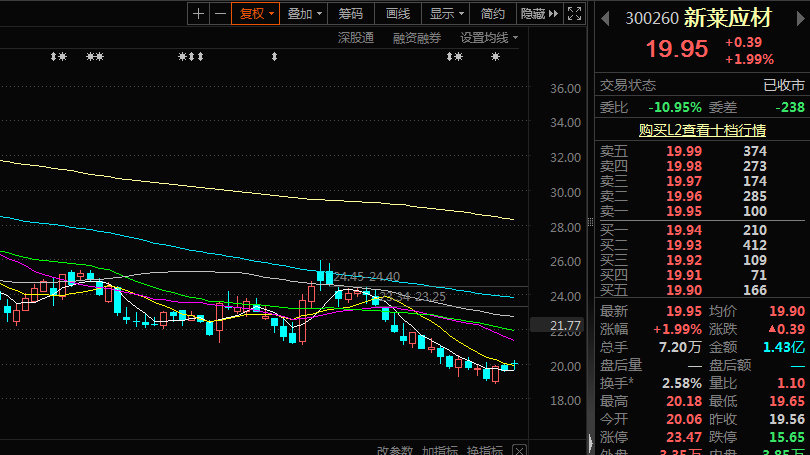Click the 卖二 price 19.96
This screenshot has height=455, width=810.
click(x=684, y=196)
